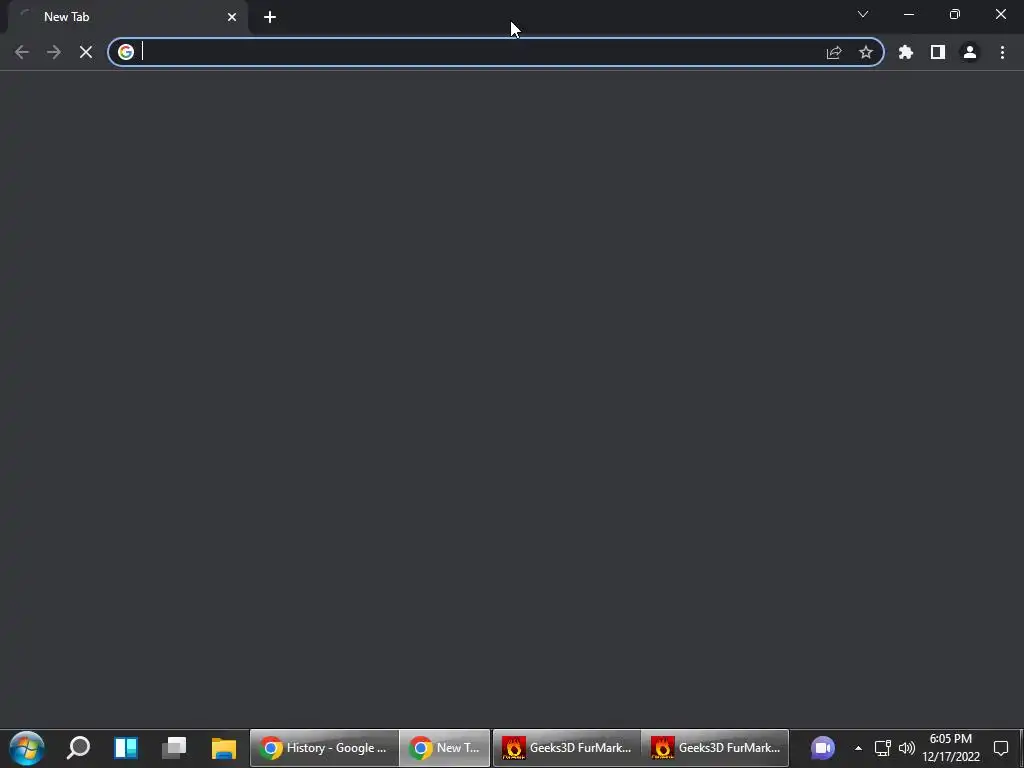
Task: Open a new tab with plus button
Action: pos(270,17)
